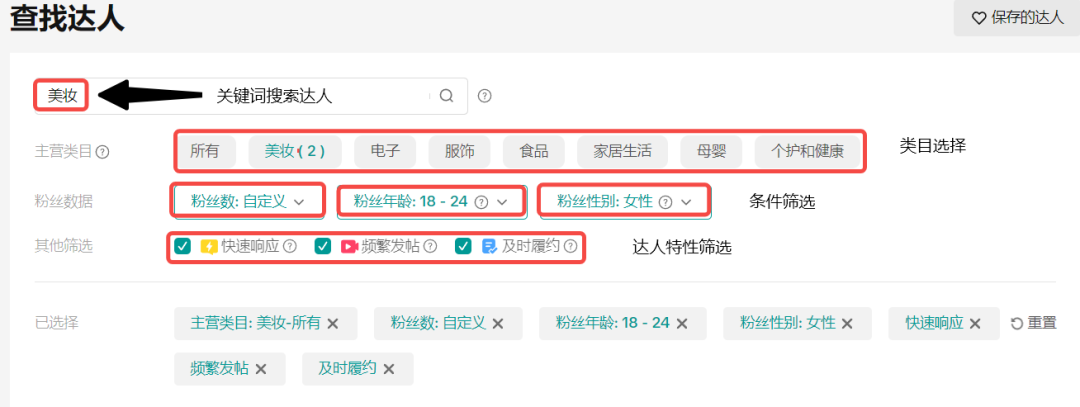Screen dimensions: 1080x407
Task: Toggle the 频繁发帖 checkbox
Action: click(x=322, y=246)
